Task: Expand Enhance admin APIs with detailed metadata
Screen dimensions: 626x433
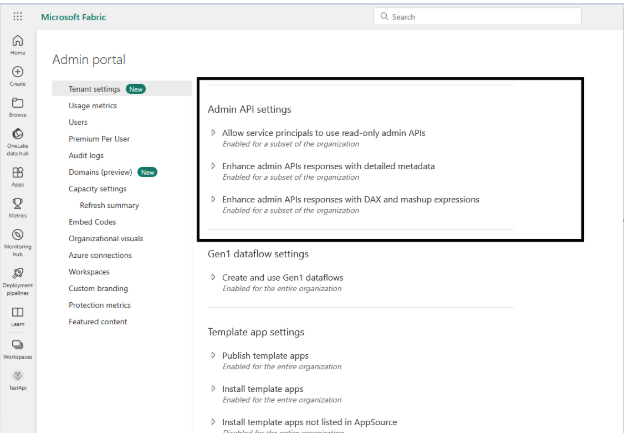Action: pyautogui.click(x=213, y=166)
